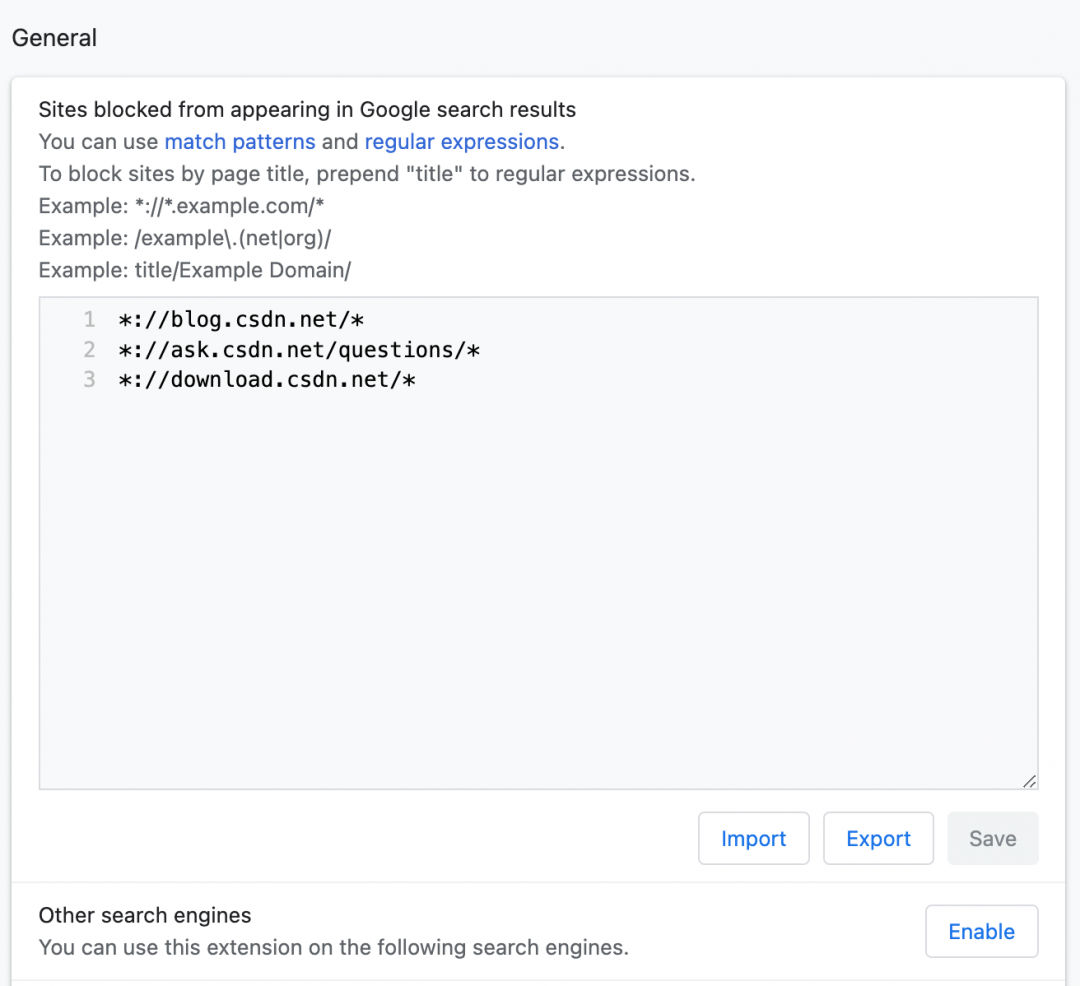Click the 'Other search engines' heading
The image size is (1080, 986).
tap(145, 916)
